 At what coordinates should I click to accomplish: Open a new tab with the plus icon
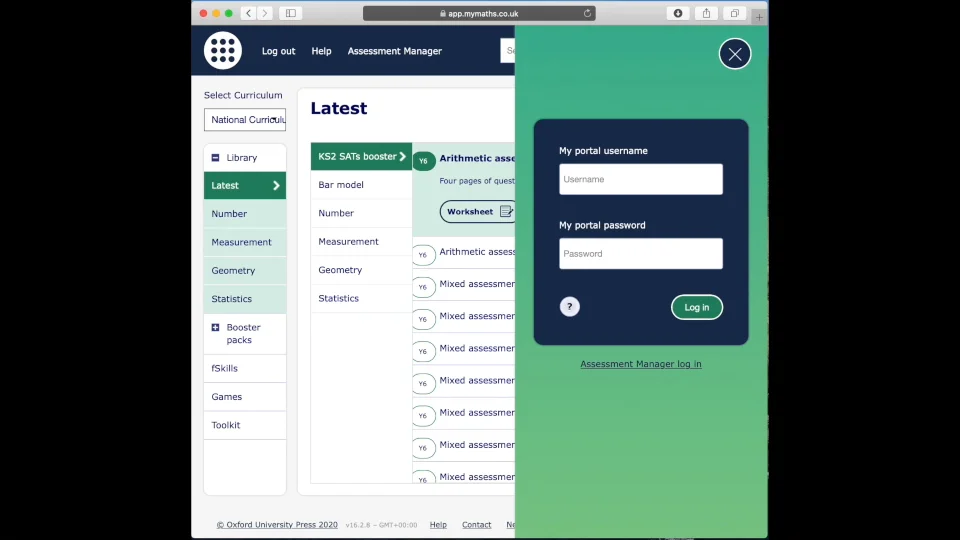pos(759,17)
